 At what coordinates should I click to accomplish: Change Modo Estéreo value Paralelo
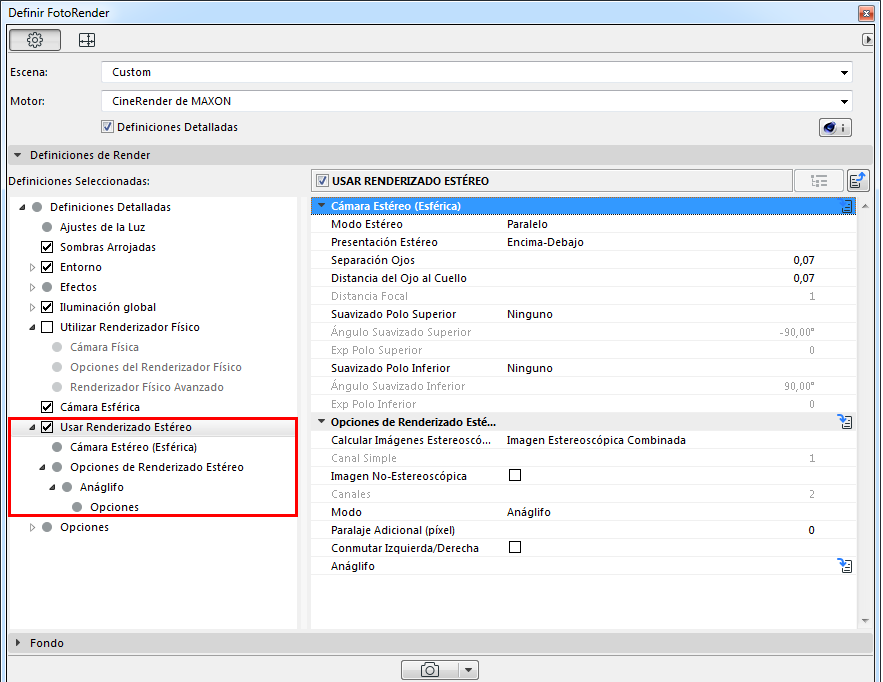click(527, 224)
